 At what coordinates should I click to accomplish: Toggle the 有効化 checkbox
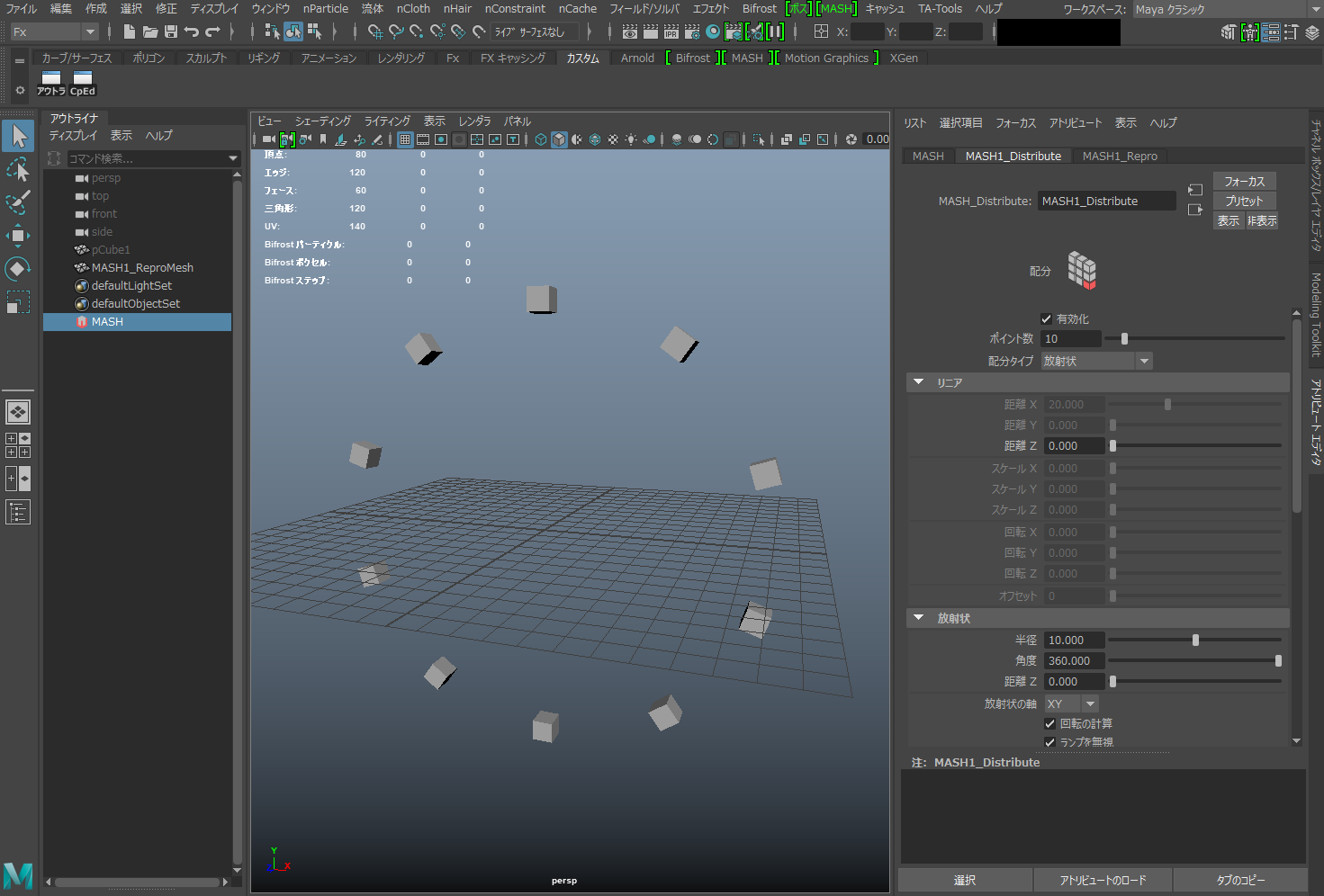tap(1046, 318)
